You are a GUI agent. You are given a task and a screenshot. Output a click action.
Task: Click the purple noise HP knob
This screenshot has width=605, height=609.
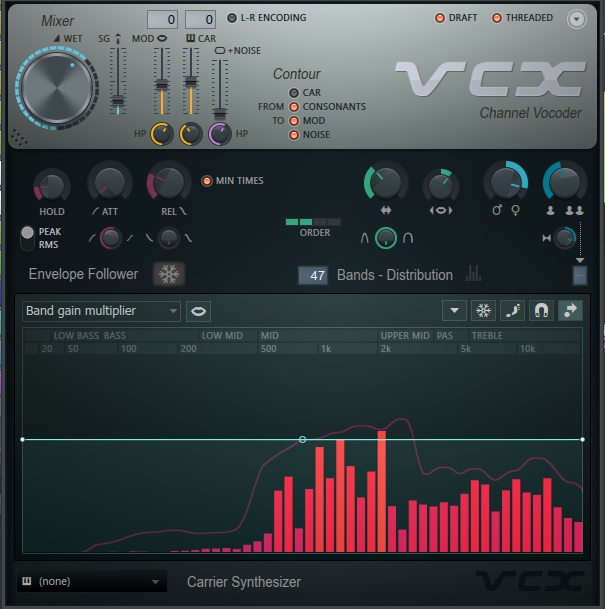[x=220, y=134]
